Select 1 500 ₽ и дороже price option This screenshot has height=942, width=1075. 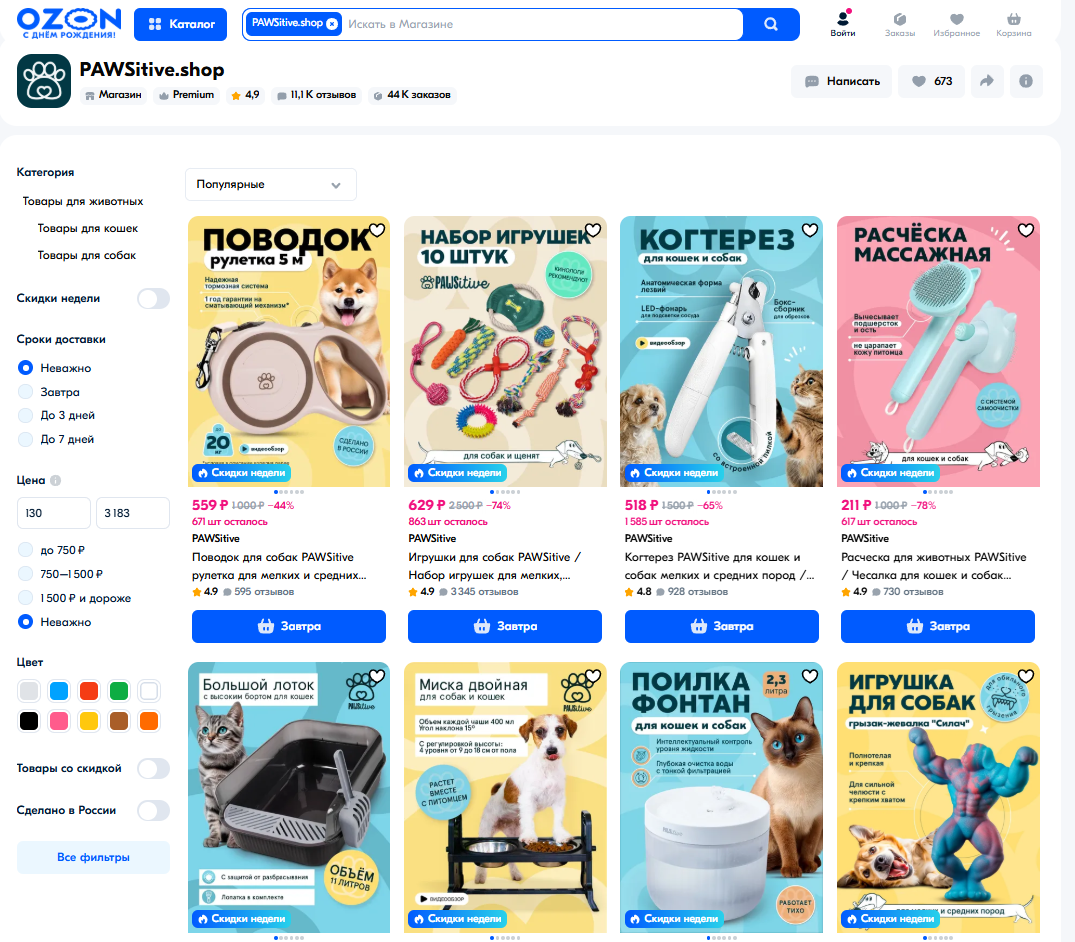point(74,598)
